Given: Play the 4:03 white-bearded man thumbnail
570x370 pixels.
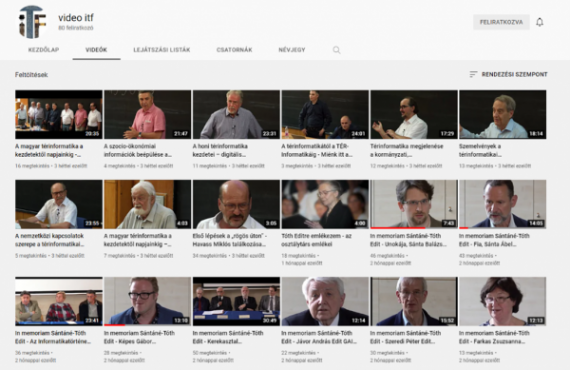Looking at the screenshot, I should coord(148,204).
